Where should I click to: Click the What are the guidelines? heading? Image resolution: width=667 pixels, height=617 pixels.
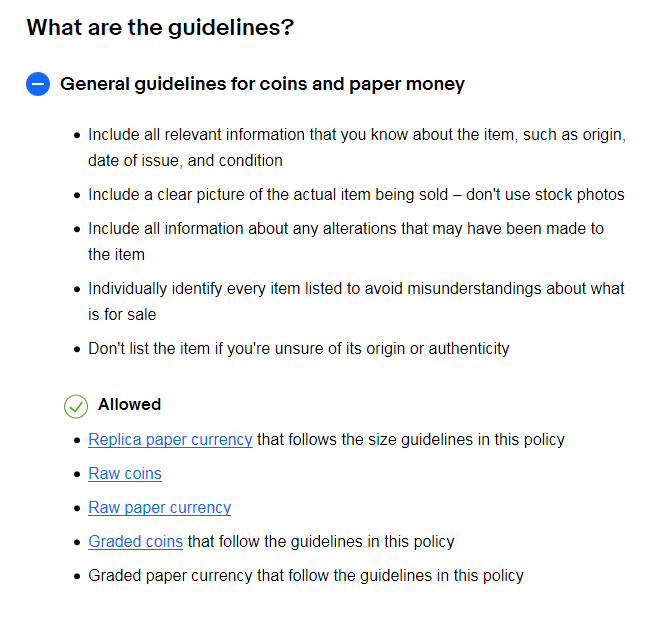tap(160, 28)
